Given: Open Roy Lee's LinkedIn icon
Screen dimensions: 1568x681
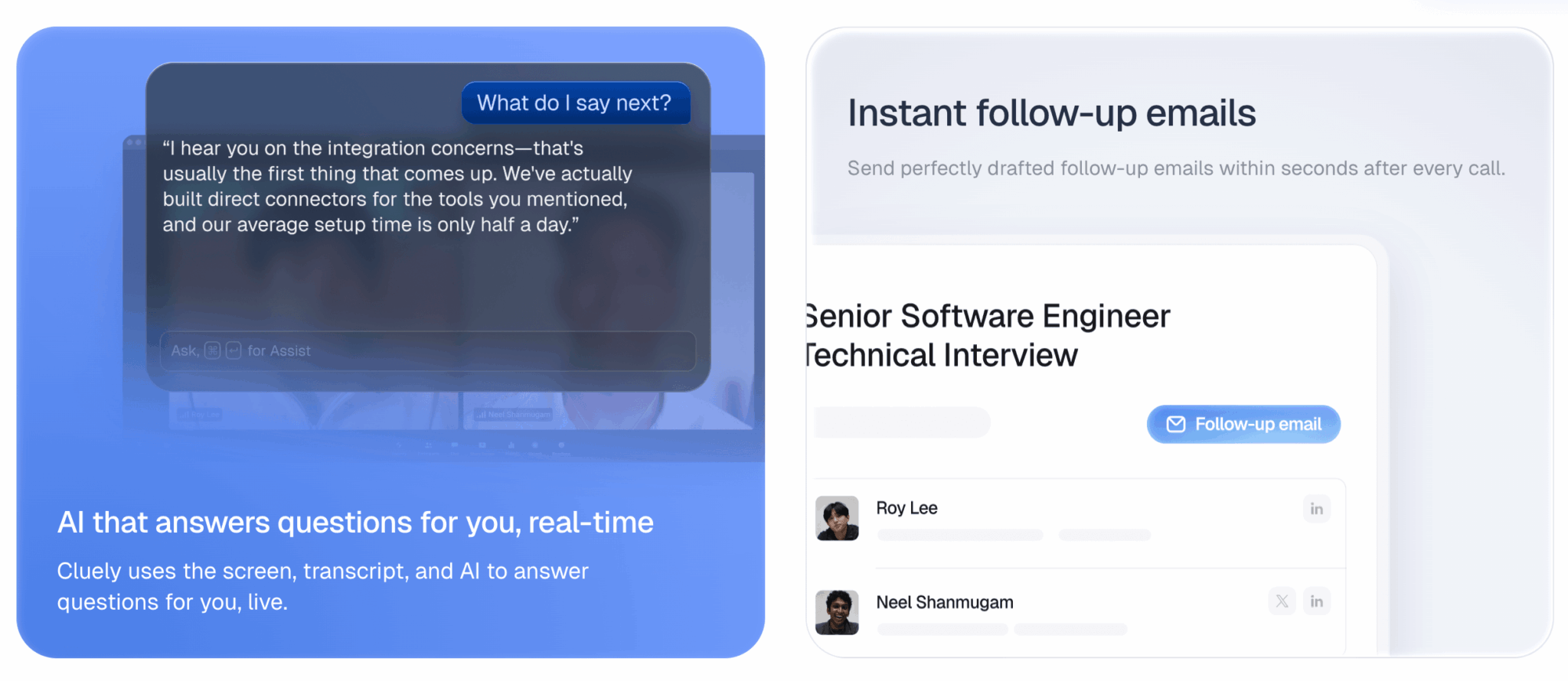Looking at the screenshot, I should tap(1316, 509).
